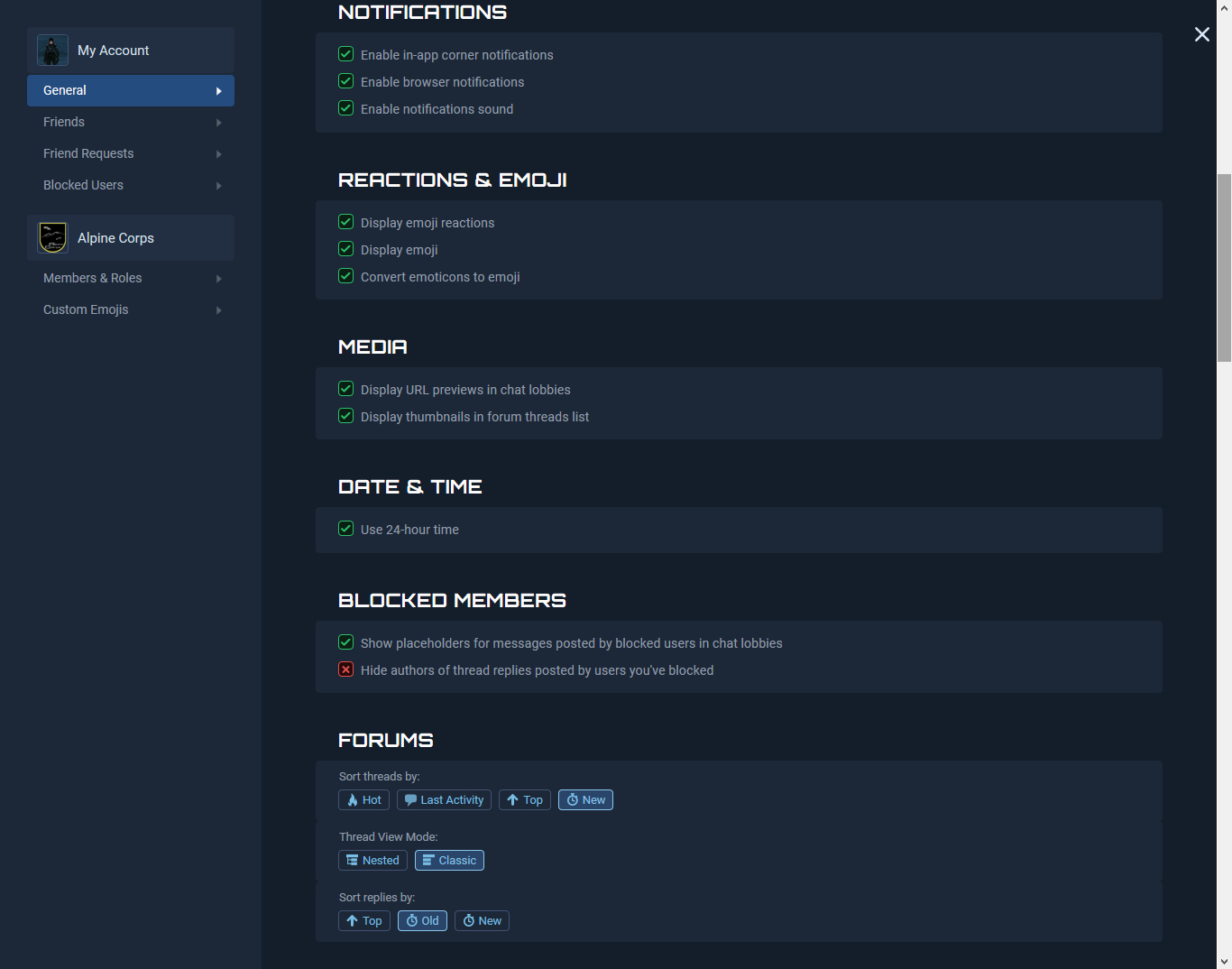1232x969 pixels.
Task: Sort threads by Last Activity
Action: [x=444, y=800]
